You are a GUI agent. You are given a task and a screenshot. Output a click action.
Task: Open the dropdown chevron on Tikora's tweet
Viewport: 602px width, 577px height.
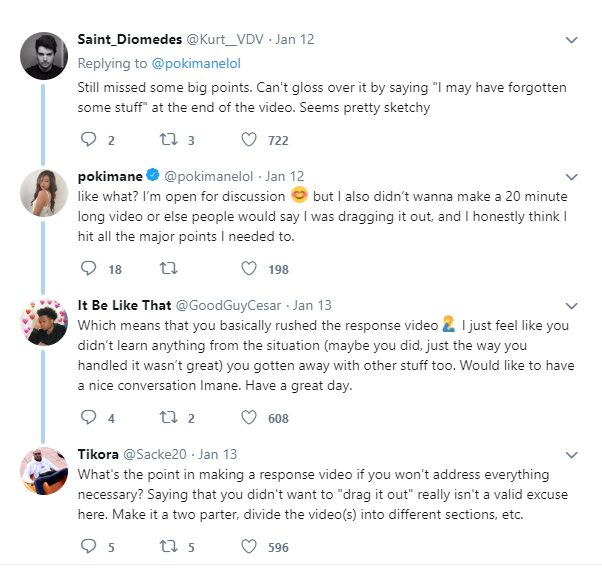point(572,454)
